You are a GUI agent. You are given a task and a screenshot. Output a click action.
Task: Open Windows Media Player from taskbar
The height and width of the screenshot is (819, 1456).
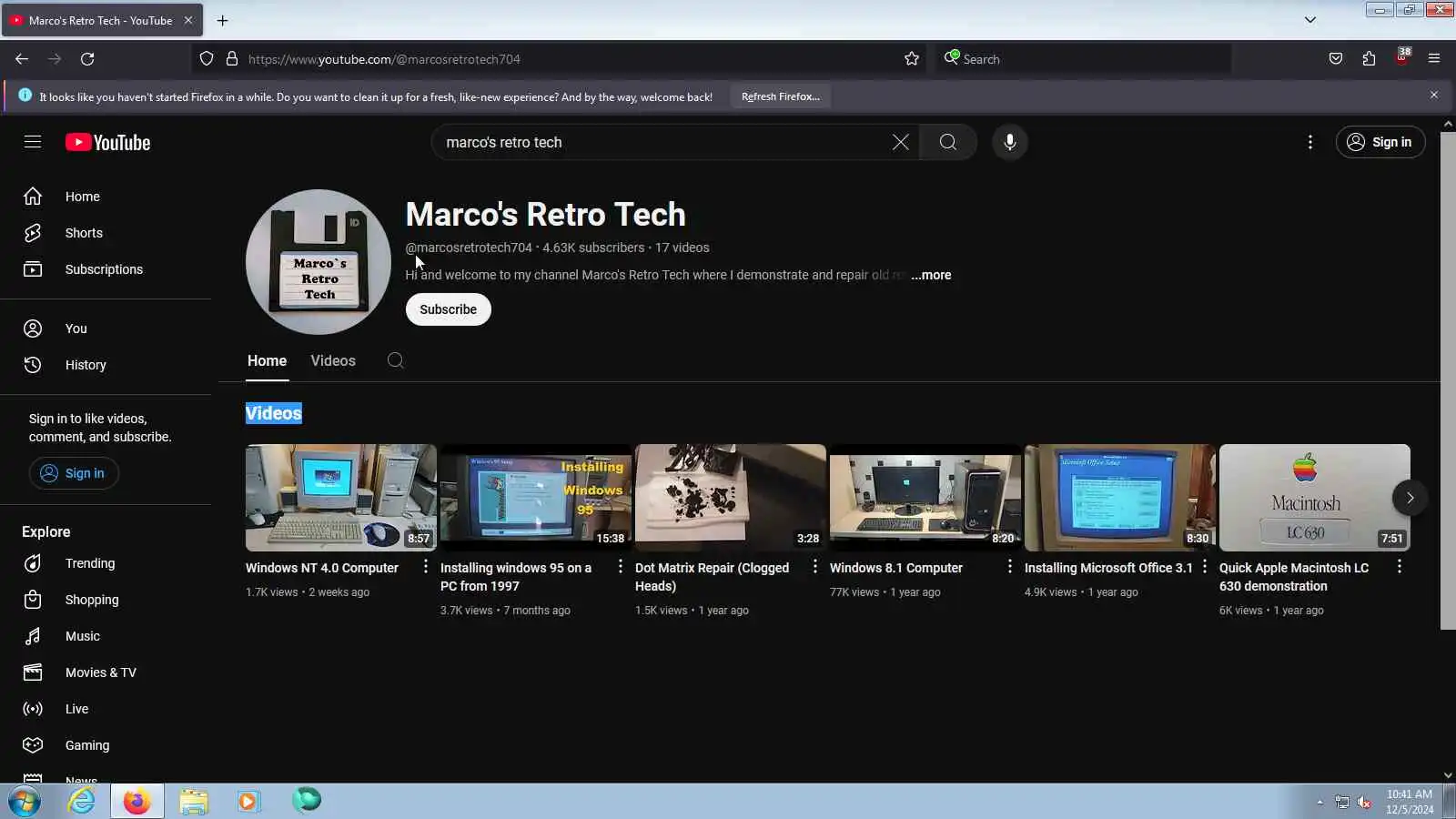coord(248,801)
